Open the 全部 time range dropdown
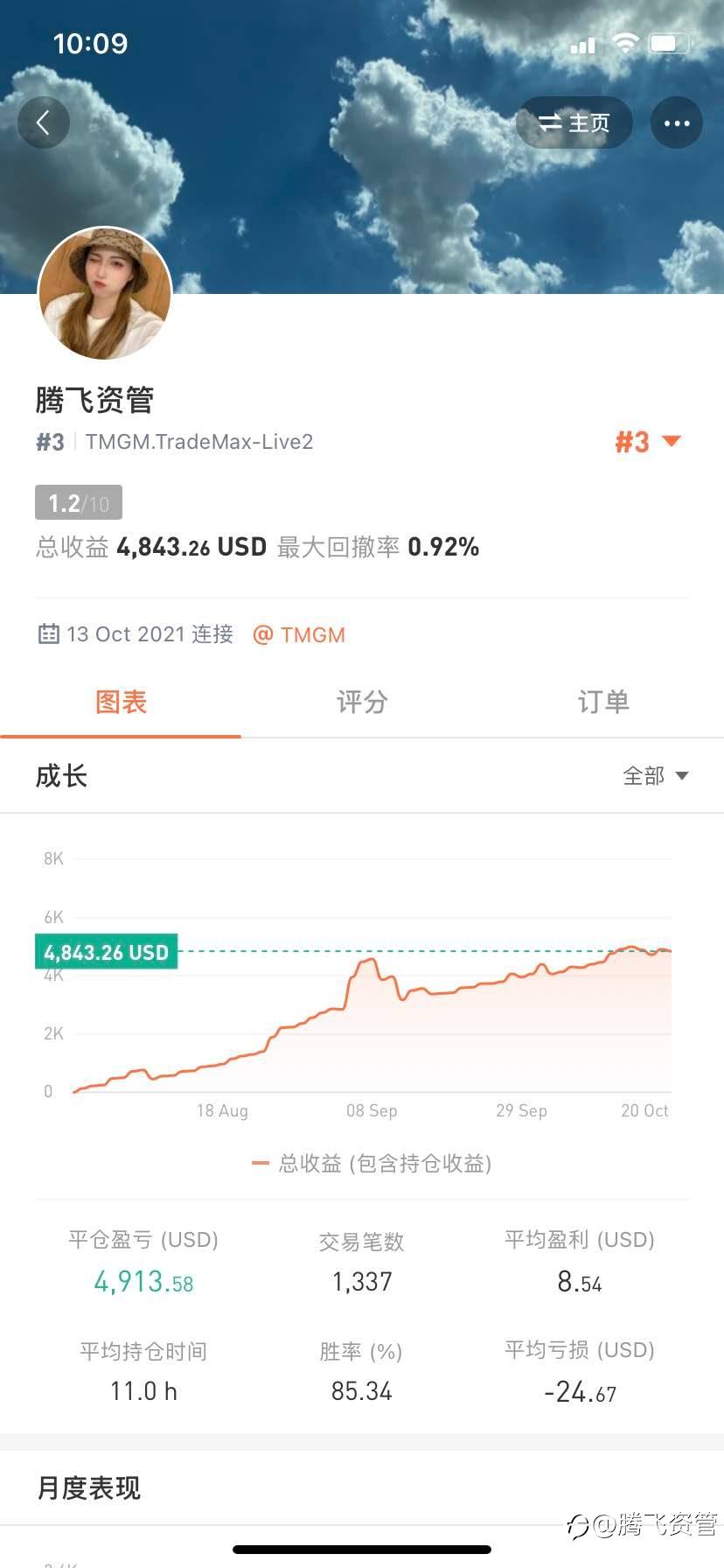Image resolution: width=724 pixels, height=1568 pixels. point(655,776)
